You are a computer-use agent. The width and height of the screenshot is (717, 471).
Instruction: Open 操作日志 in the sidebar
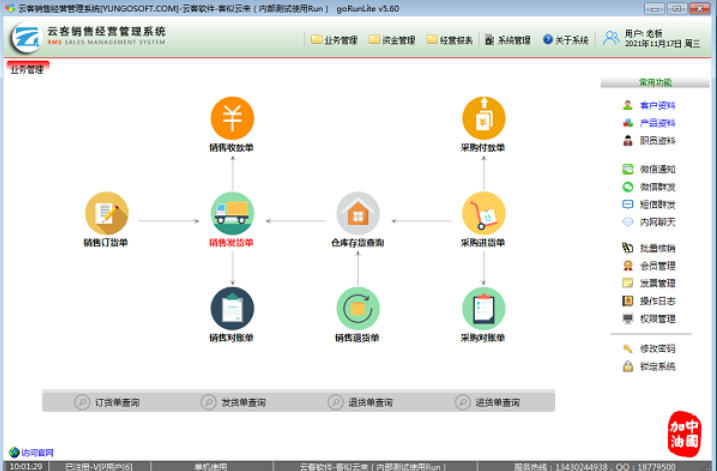(649, 301)
